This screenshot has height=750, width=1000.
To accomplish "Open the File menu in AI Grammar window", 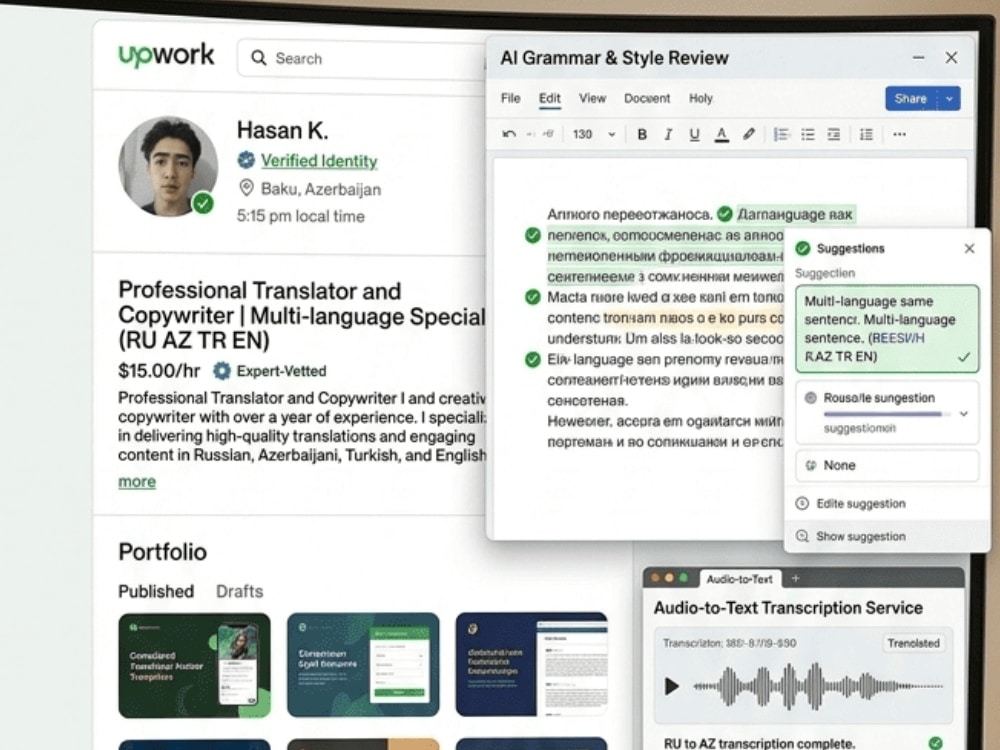I will 510,98.
